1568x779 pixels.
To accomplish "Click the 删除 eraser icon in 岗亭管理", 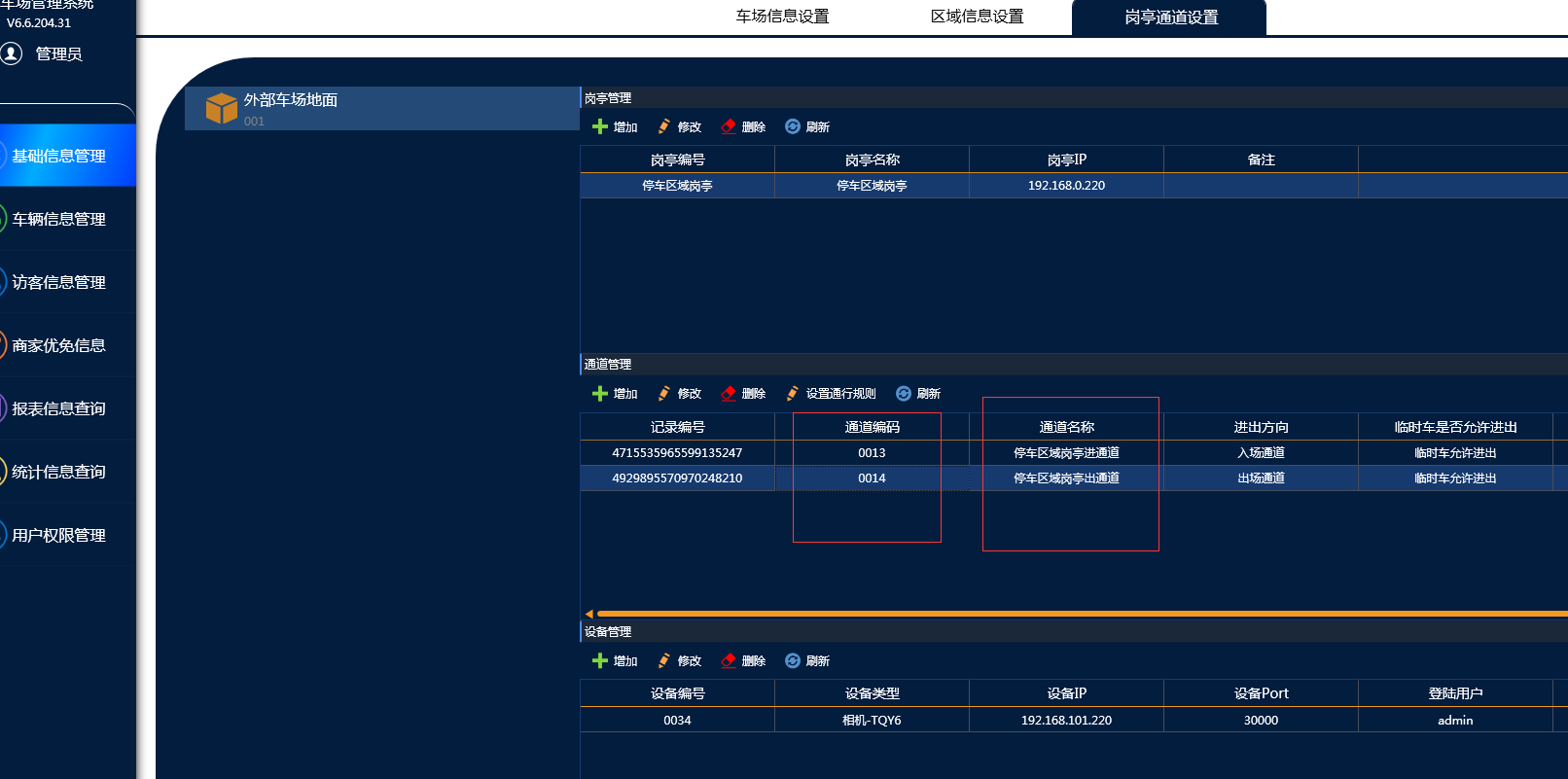I will point(729,126).
